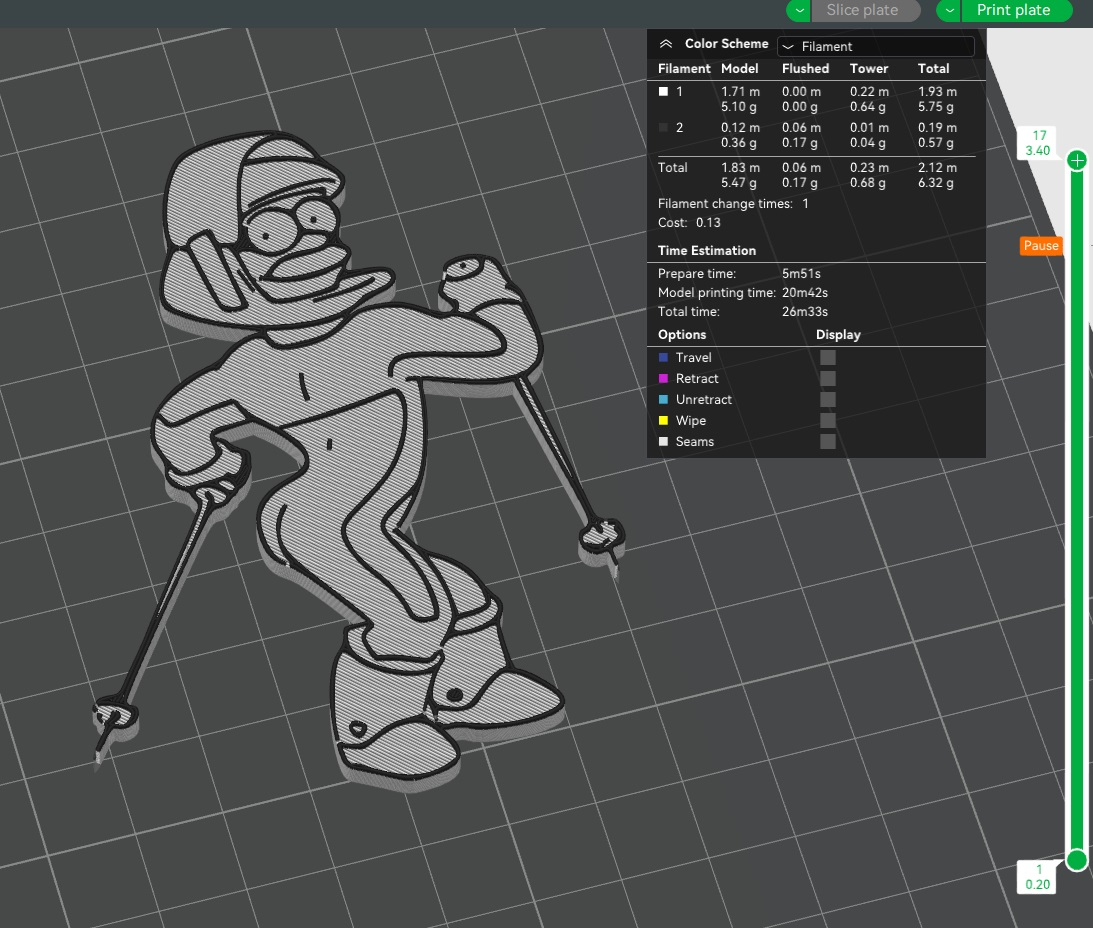The image size is (1093, 928).
Task: Click the blue Travel color swatch
Action: point(664,358)
